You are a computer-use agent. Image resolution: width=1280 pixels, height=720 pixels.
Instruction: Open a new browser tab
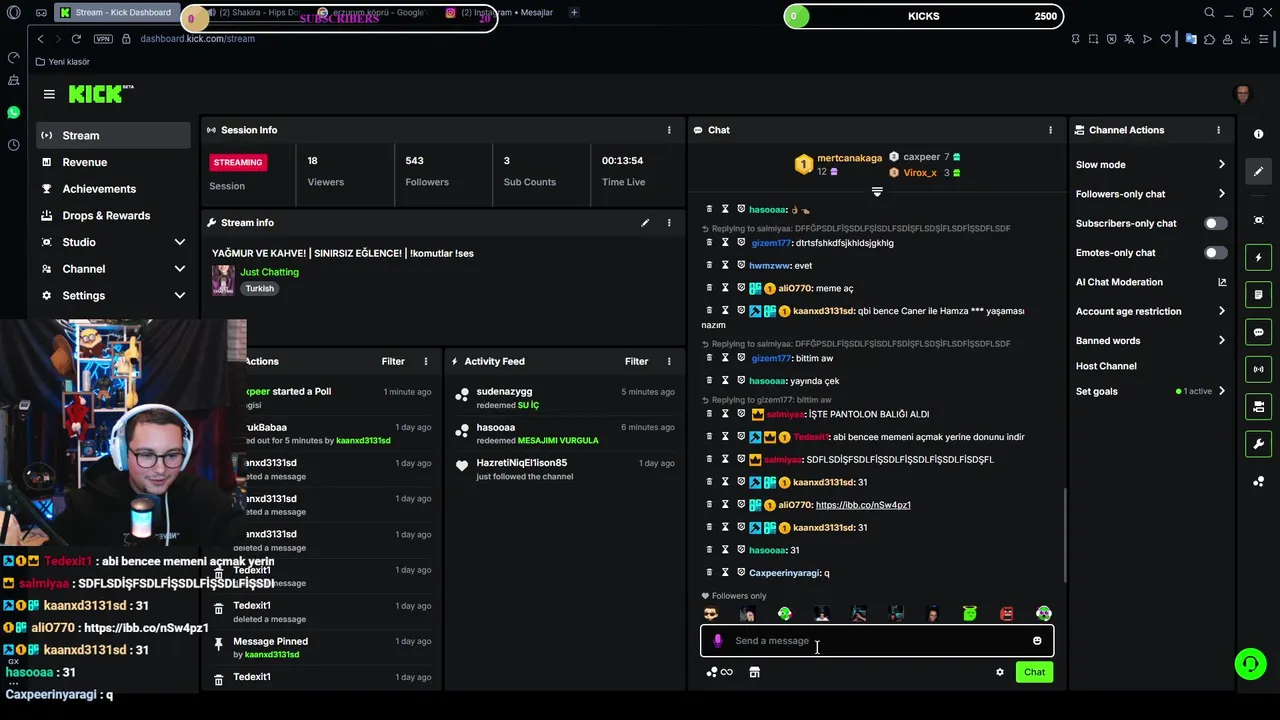[x=574, y=13]
